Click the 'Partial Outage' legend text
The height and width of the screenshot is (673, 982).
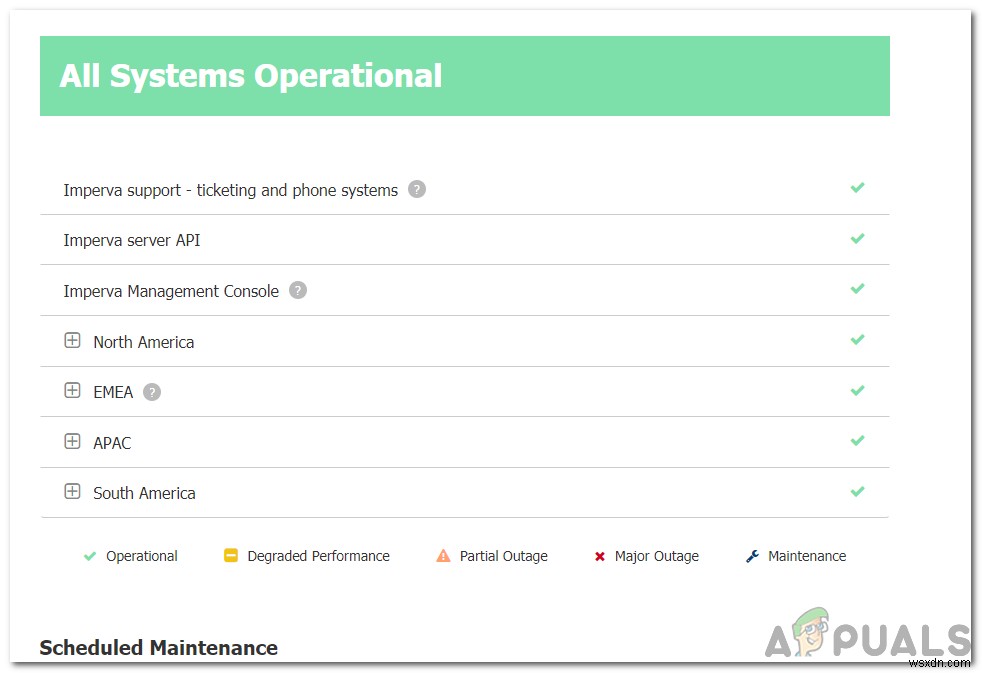coord(504,556)
